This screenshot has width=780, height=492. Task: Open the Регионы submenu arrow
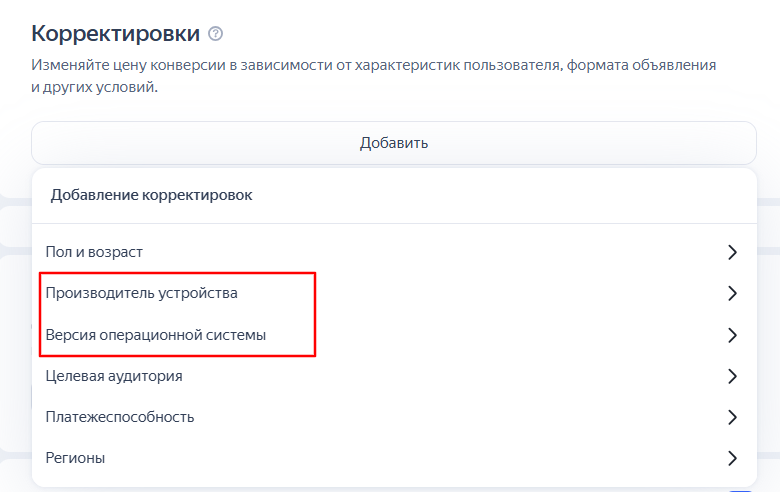point(732,458)
